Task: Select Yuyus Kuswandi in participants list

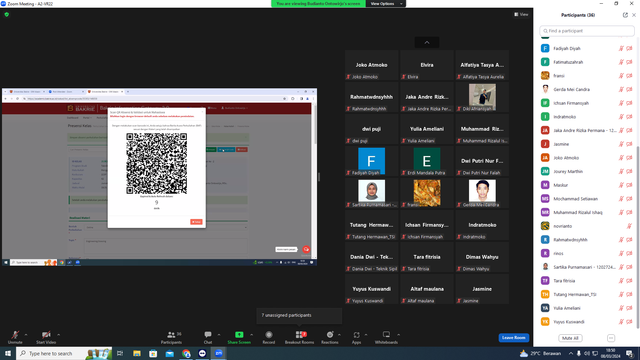Action: (587, 322)
